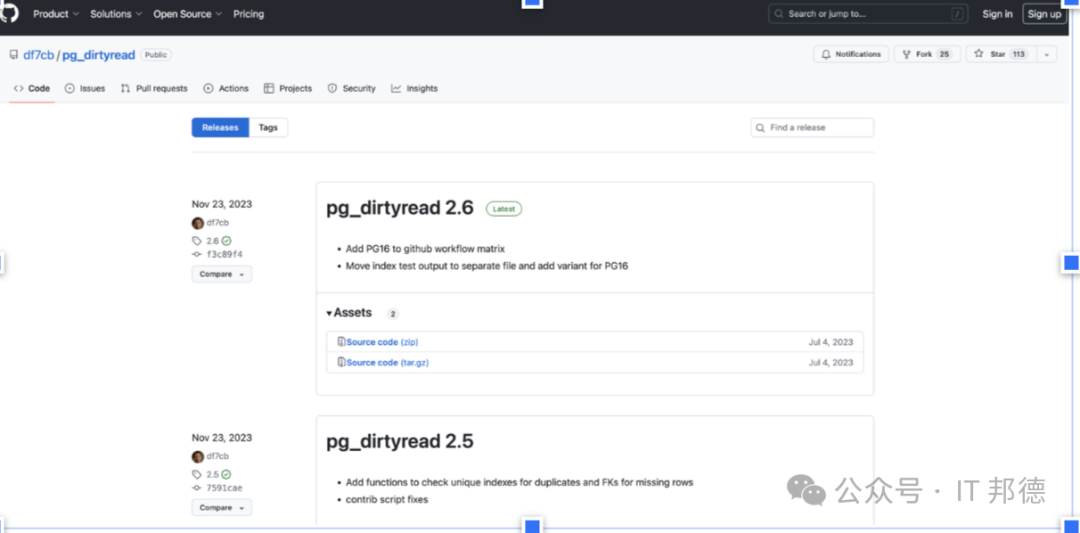Click the Fork button

(927, 54)
